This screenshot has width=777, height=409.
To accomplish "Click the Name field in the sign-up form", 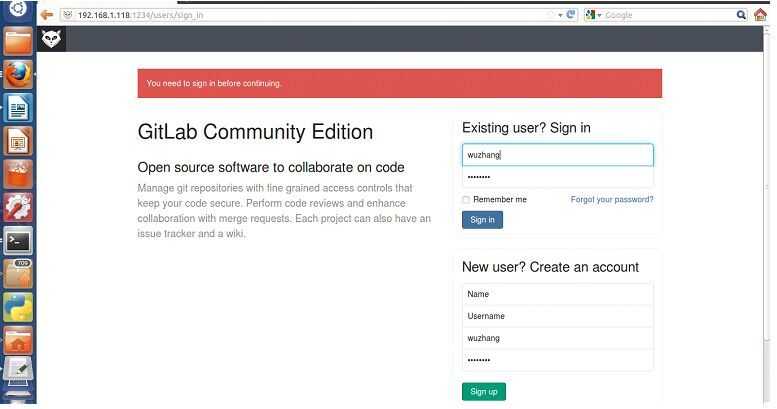I will (557, 294).
